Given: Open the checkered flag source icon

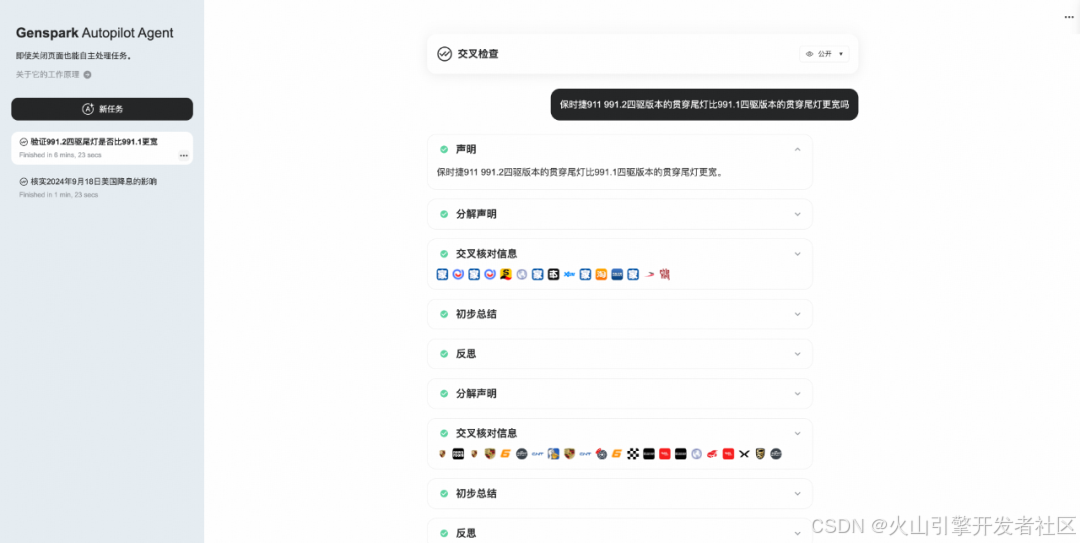Looking at the screenshot, I should point(633,454).
